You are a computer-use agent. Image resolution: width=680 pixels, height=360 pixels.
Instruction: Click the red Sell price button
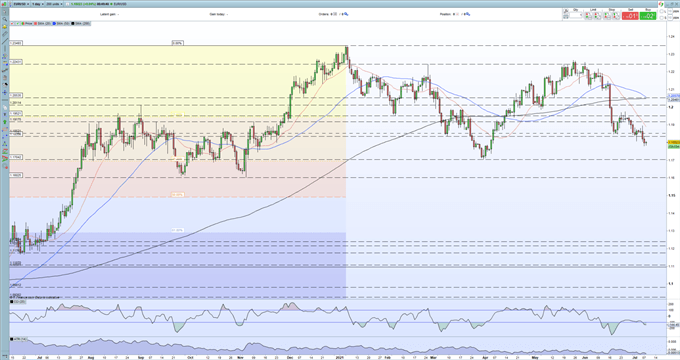click(x=630, y=16)
